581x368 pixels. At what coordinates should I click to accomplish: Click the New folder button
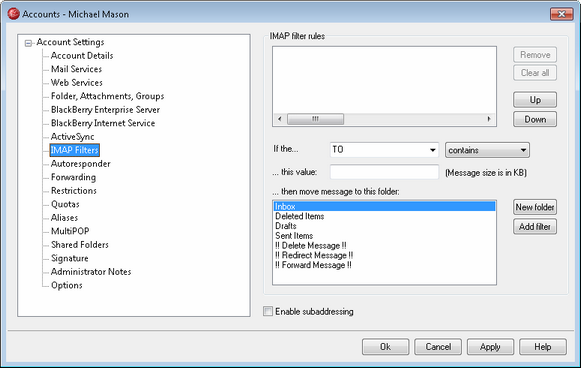coord(535,207)
